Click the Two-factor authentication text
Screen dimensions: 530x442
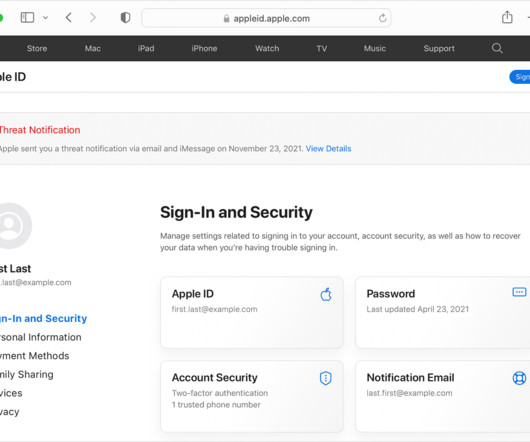point(220,393)
